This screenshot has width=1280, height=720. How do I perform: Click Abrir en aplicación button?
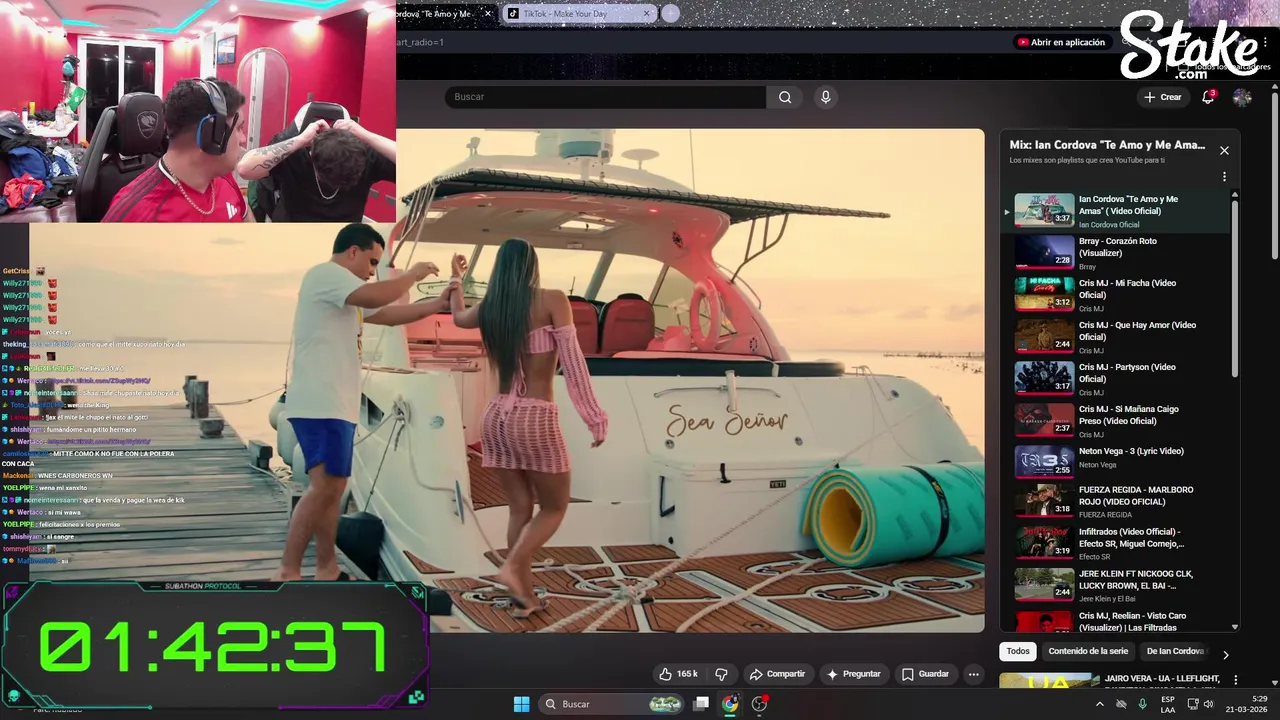tap(1061, 42)
